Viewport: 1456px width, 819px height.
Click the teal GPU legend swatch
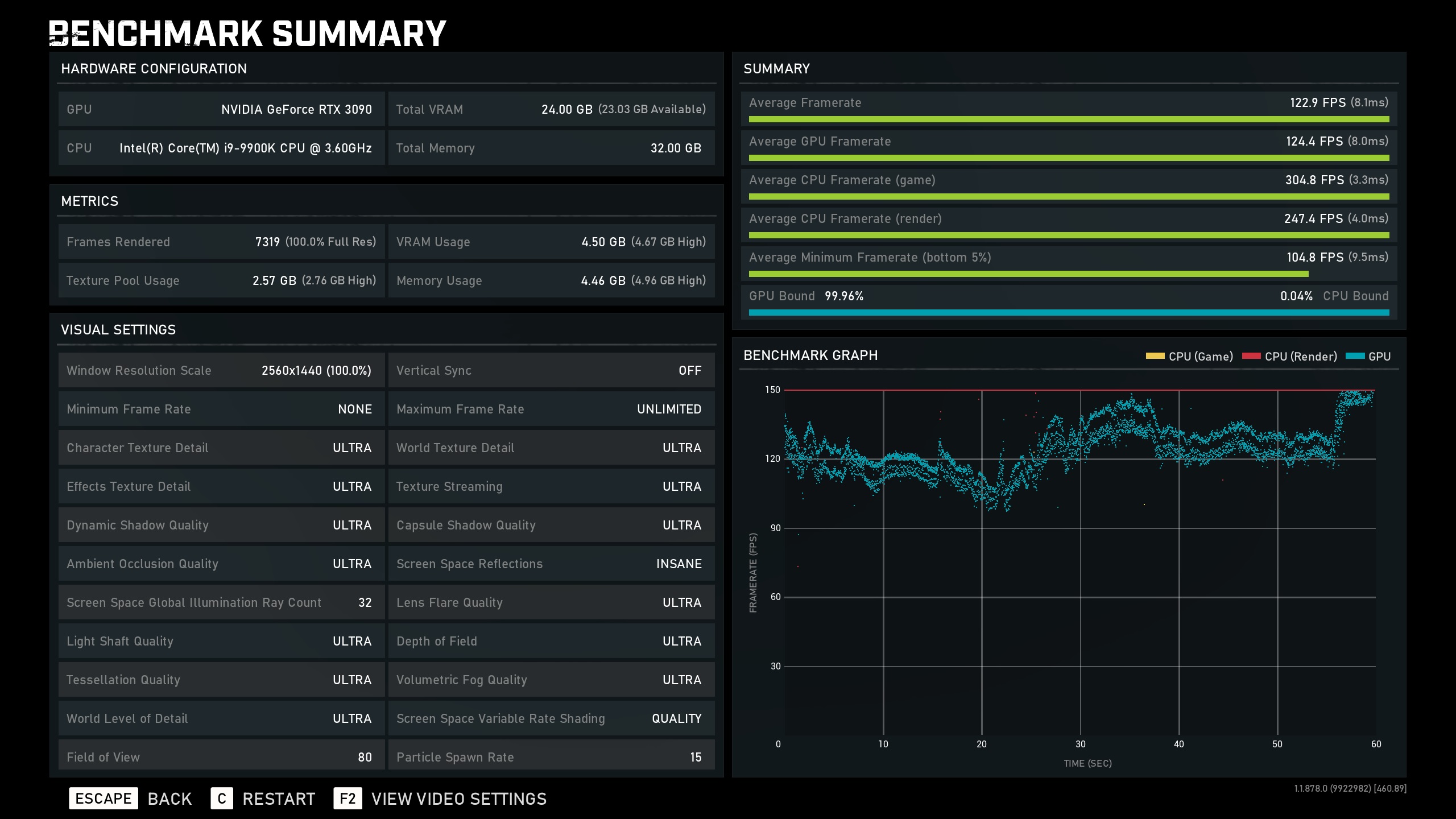(x=1355, y=356)
